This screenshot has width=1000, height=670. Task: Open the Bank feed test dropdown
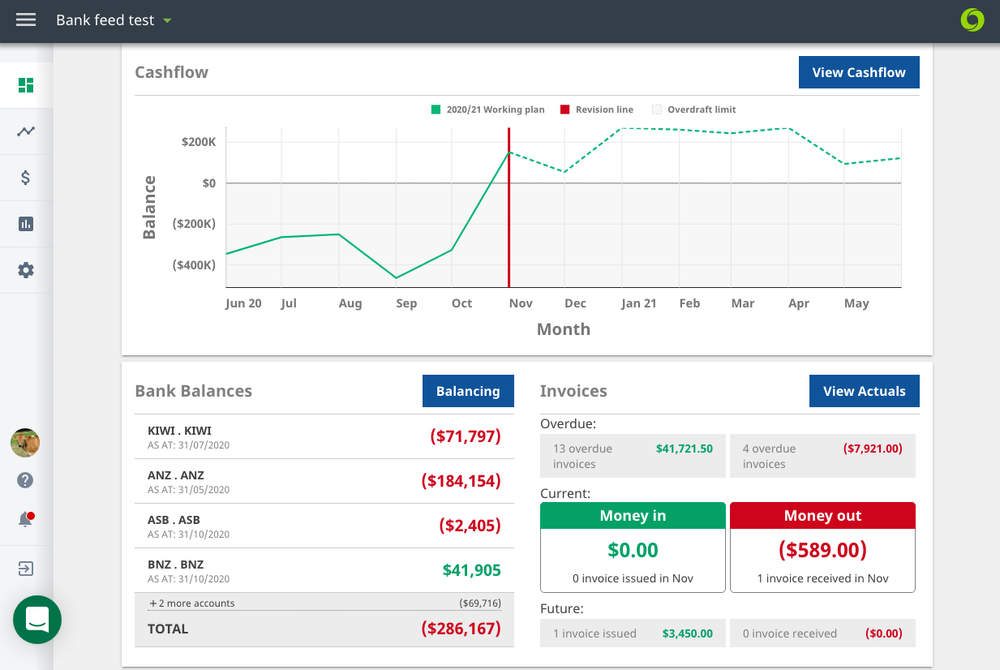click(x=113, y=19)
